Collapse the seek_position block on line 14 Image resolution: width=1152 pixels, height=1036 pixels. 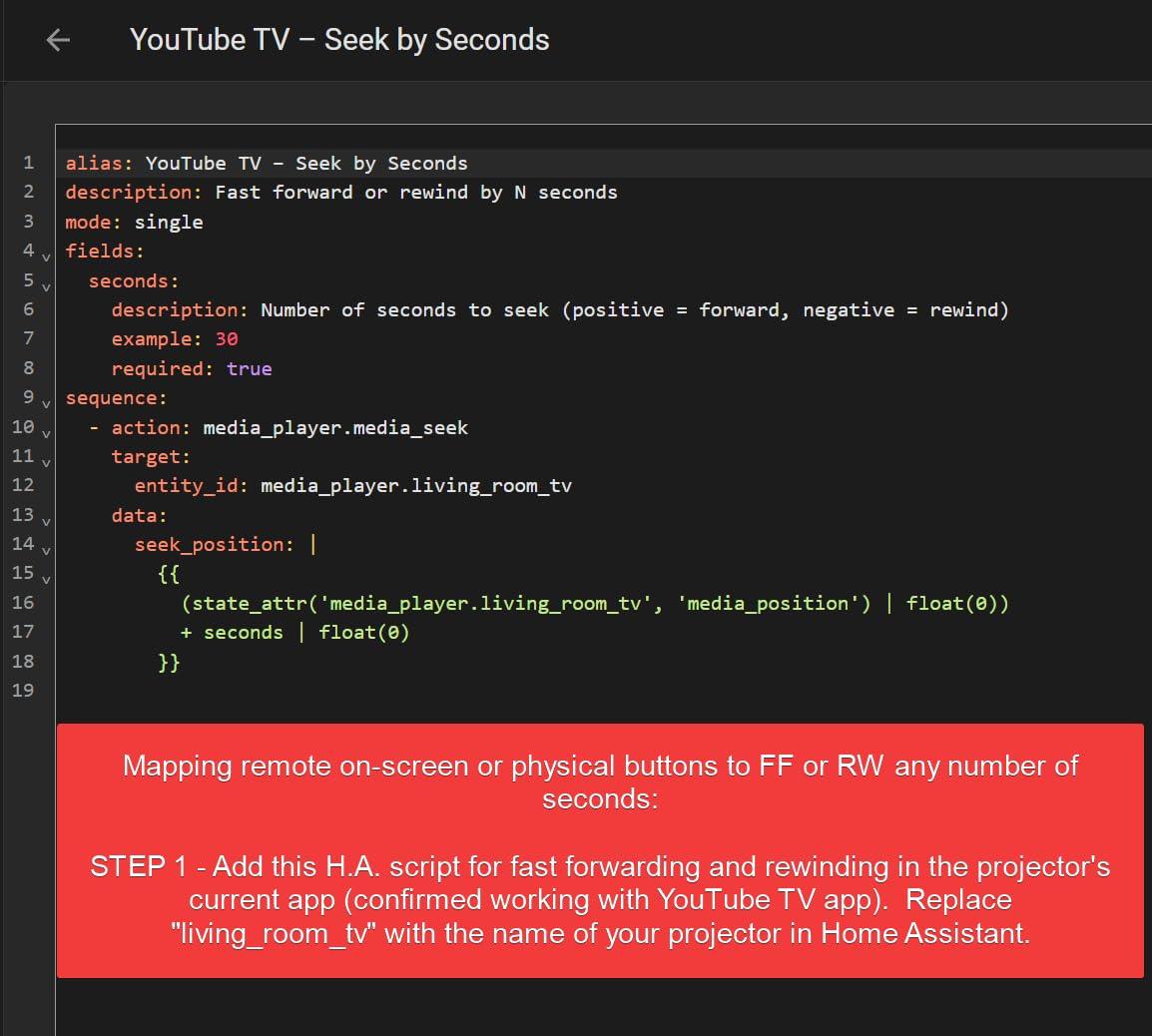click(46, 550)
